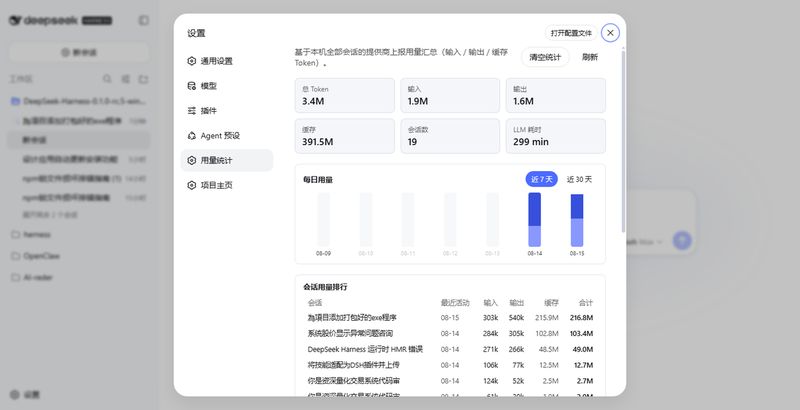Click the 08-09 empty bar
Viewport: 800px width, 410px height.
point(323,220)
